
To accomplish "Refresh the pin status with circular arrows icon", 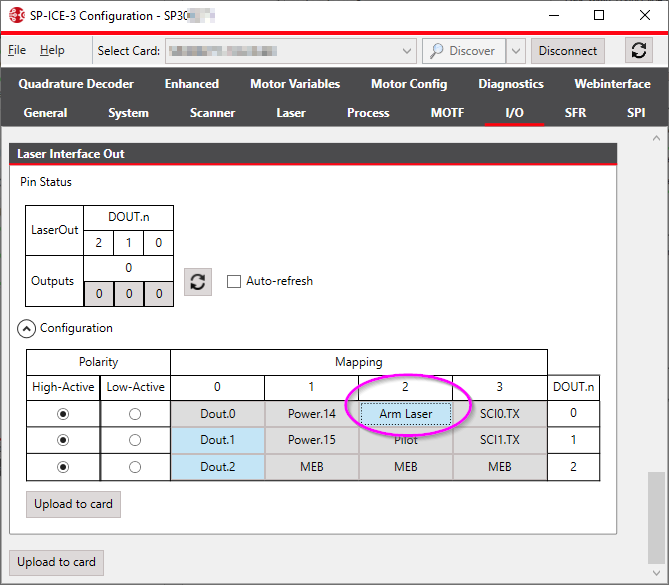I will (x=198, y=282).
